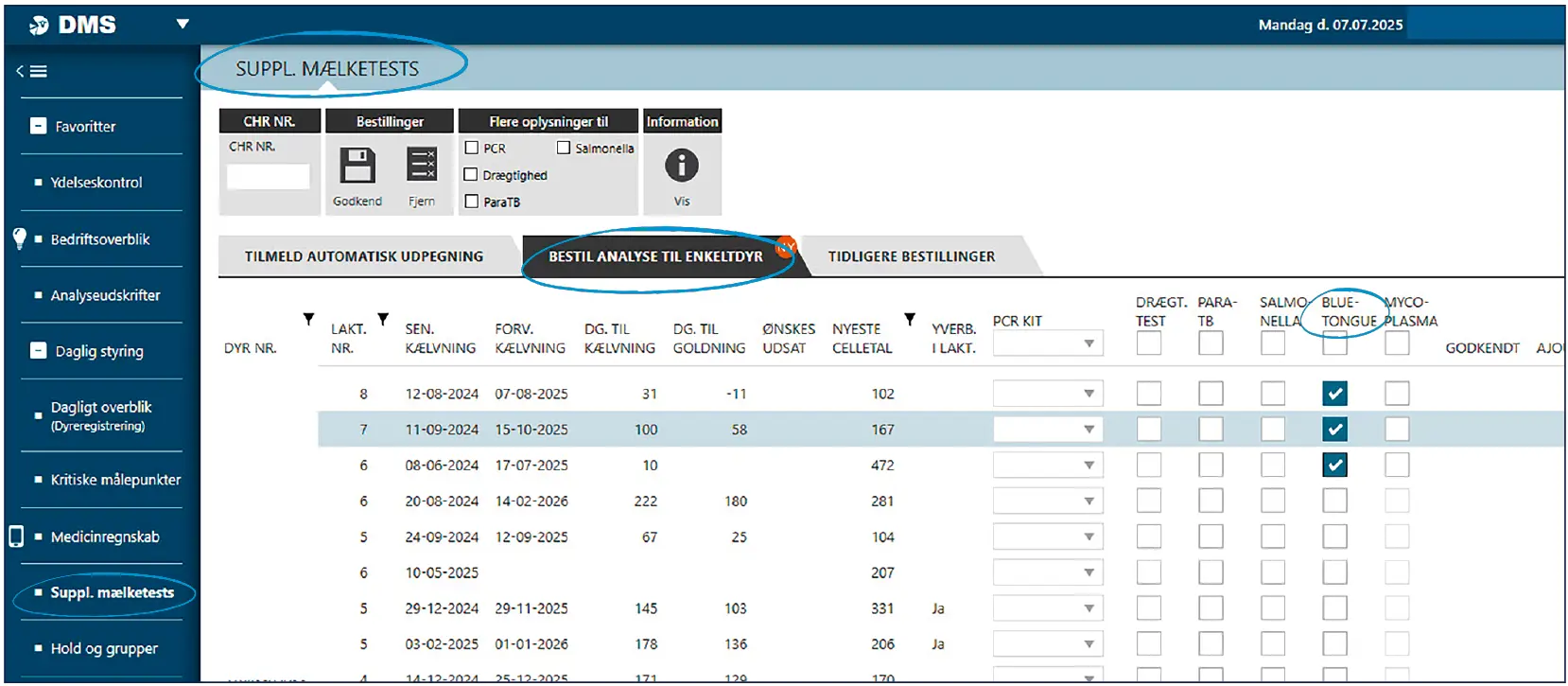Click the CHR NR. input field
The width and height of the screenshot is (1568, 686).
click(269, 176)
